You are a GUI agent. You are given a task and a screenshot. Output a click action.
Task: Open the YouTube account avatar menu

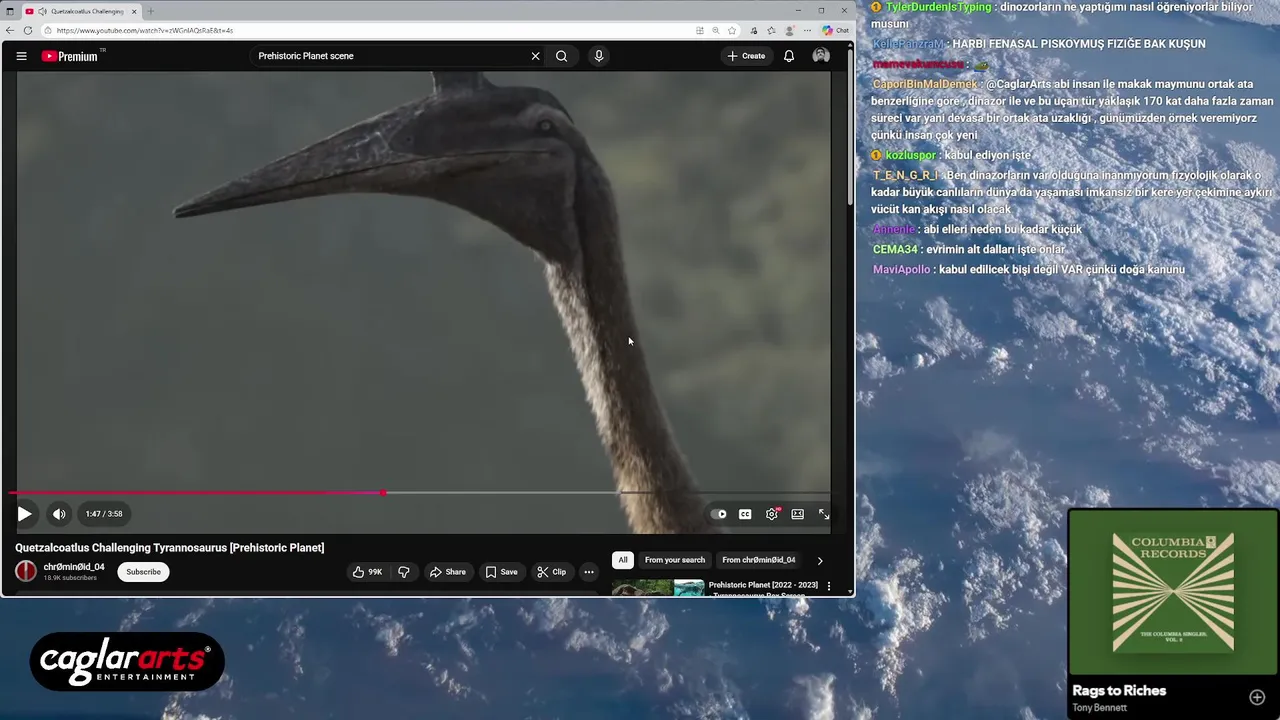click(821, 56)
